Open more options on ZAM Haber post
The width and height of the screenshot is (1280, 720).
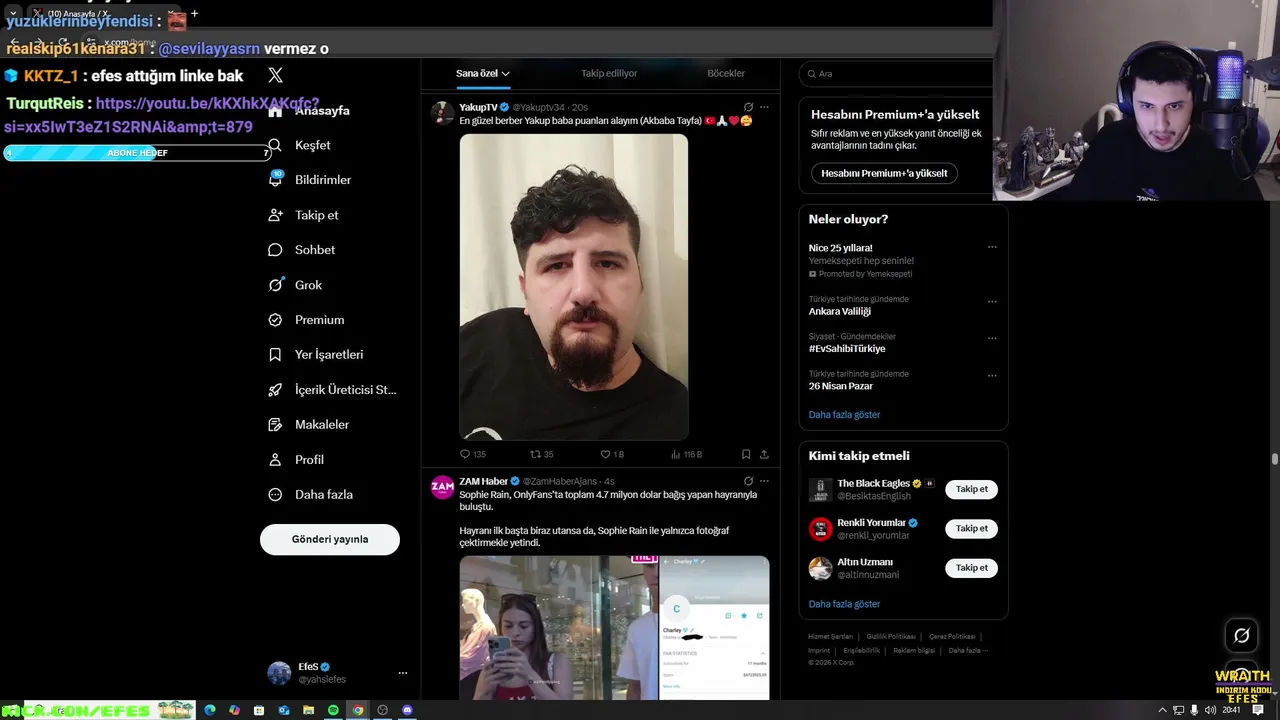point(764,481)
